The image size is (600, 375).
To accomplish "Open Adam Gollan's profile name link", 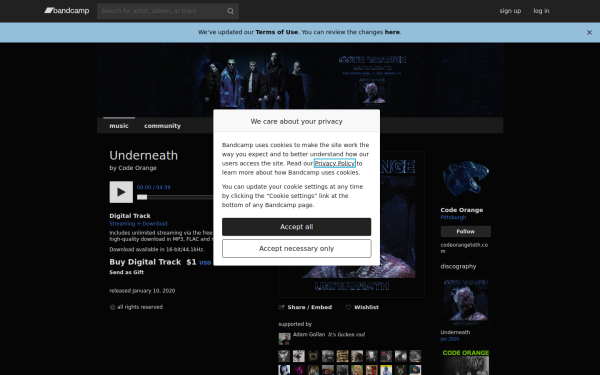I will [x=309, y=334].
